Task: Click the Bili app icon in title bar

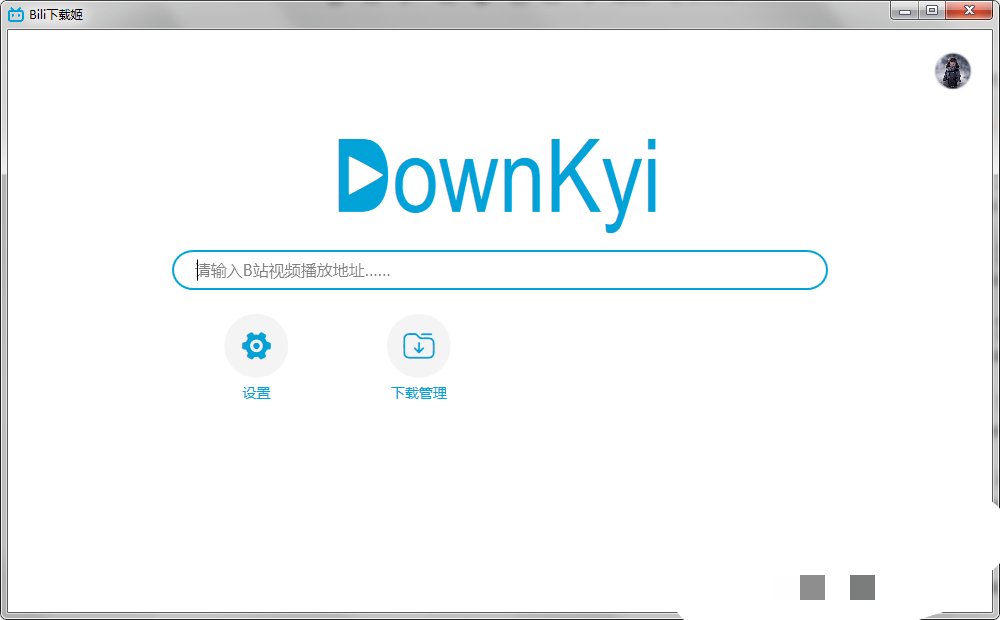Action: point(16,14)
